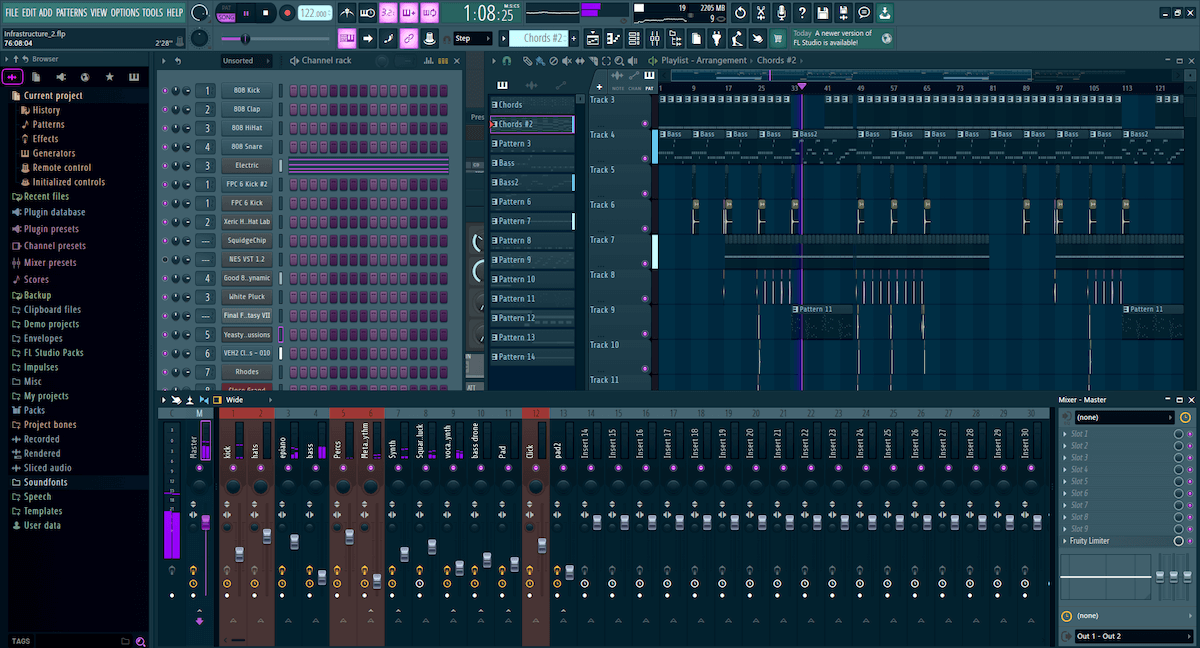1200x648 pixels.
Task: Open the Step snap dropdown
Action: point(472,39)
